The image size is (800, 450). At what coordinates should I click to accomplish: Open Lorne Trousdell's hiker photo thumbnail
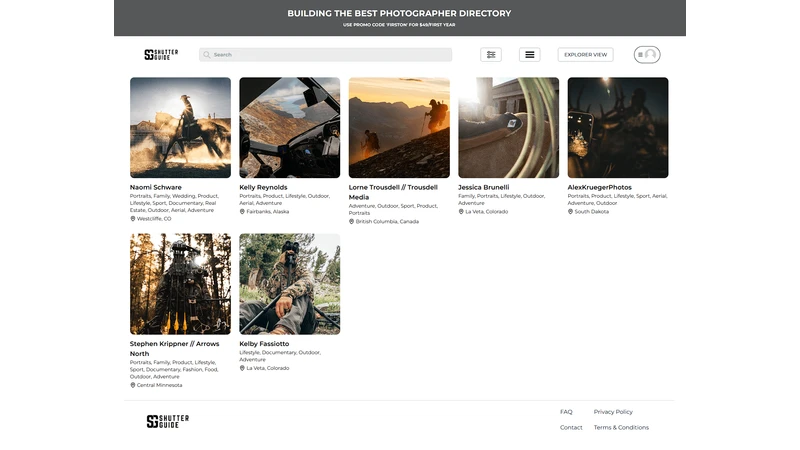399,128
